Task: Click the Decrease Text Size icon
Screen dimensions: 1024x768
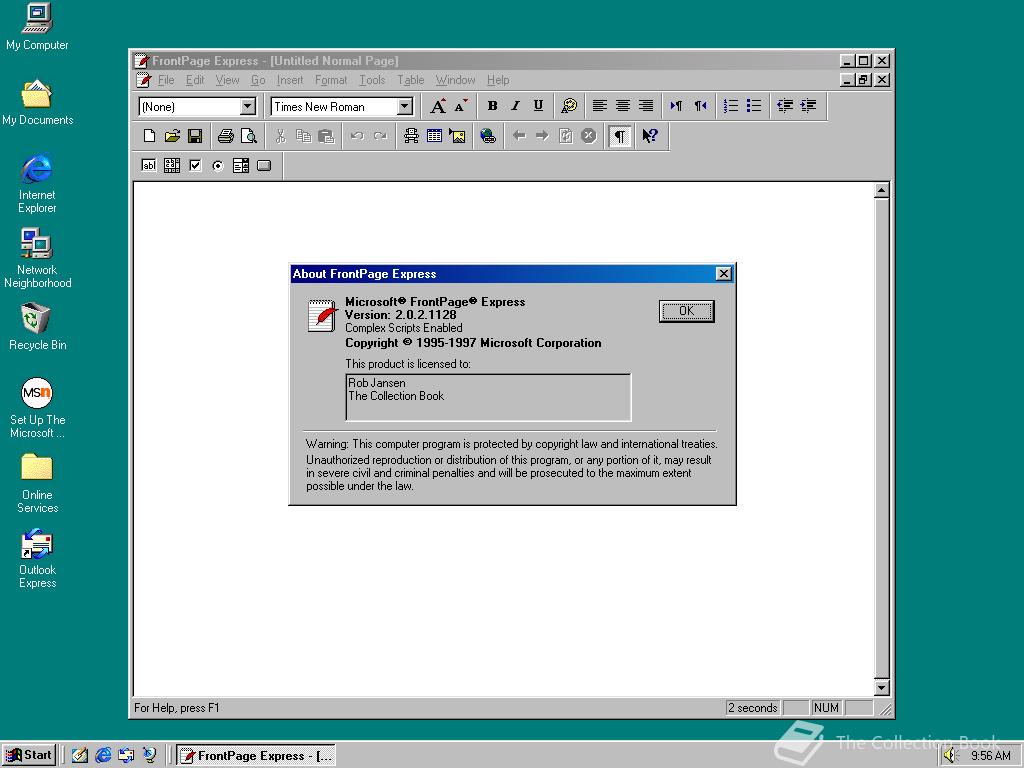Action: click(x=461, y=106)
